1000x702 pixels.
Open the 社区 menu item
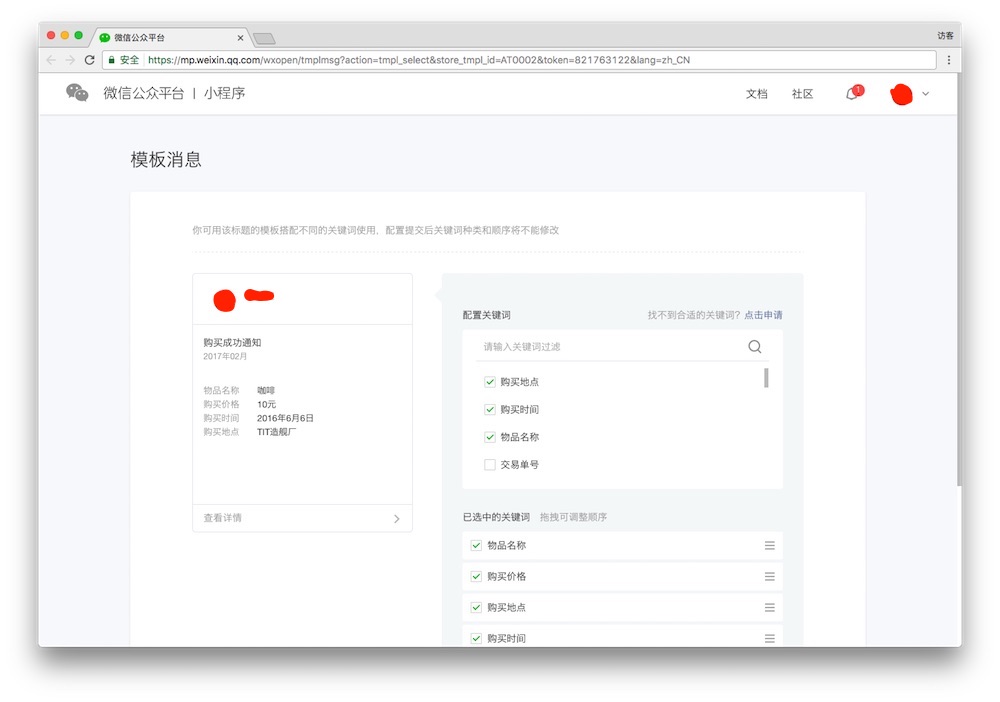(x=802, y=94)
